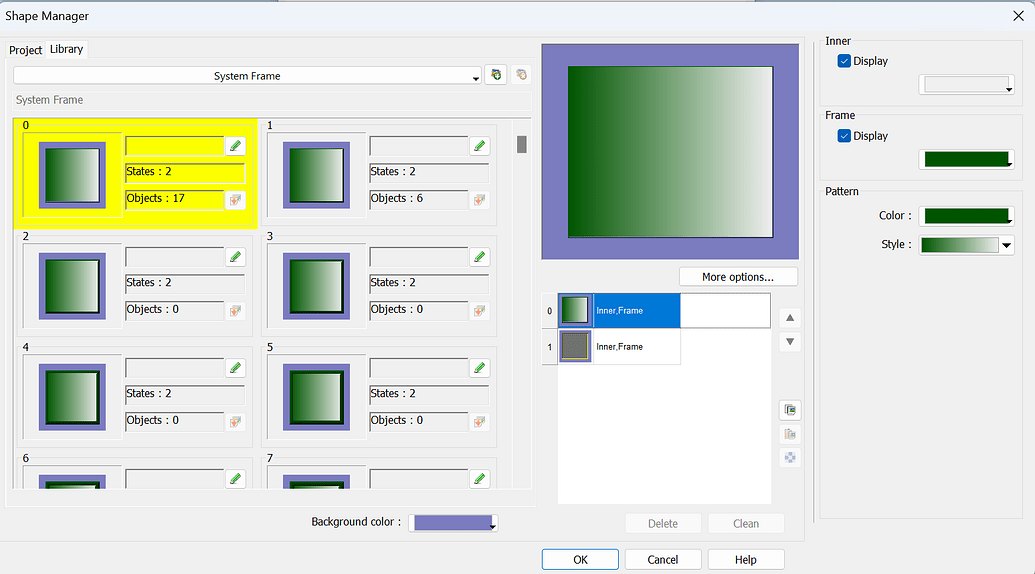Click the shape list vertical scrollbar handle

click(x=521, y=144)
